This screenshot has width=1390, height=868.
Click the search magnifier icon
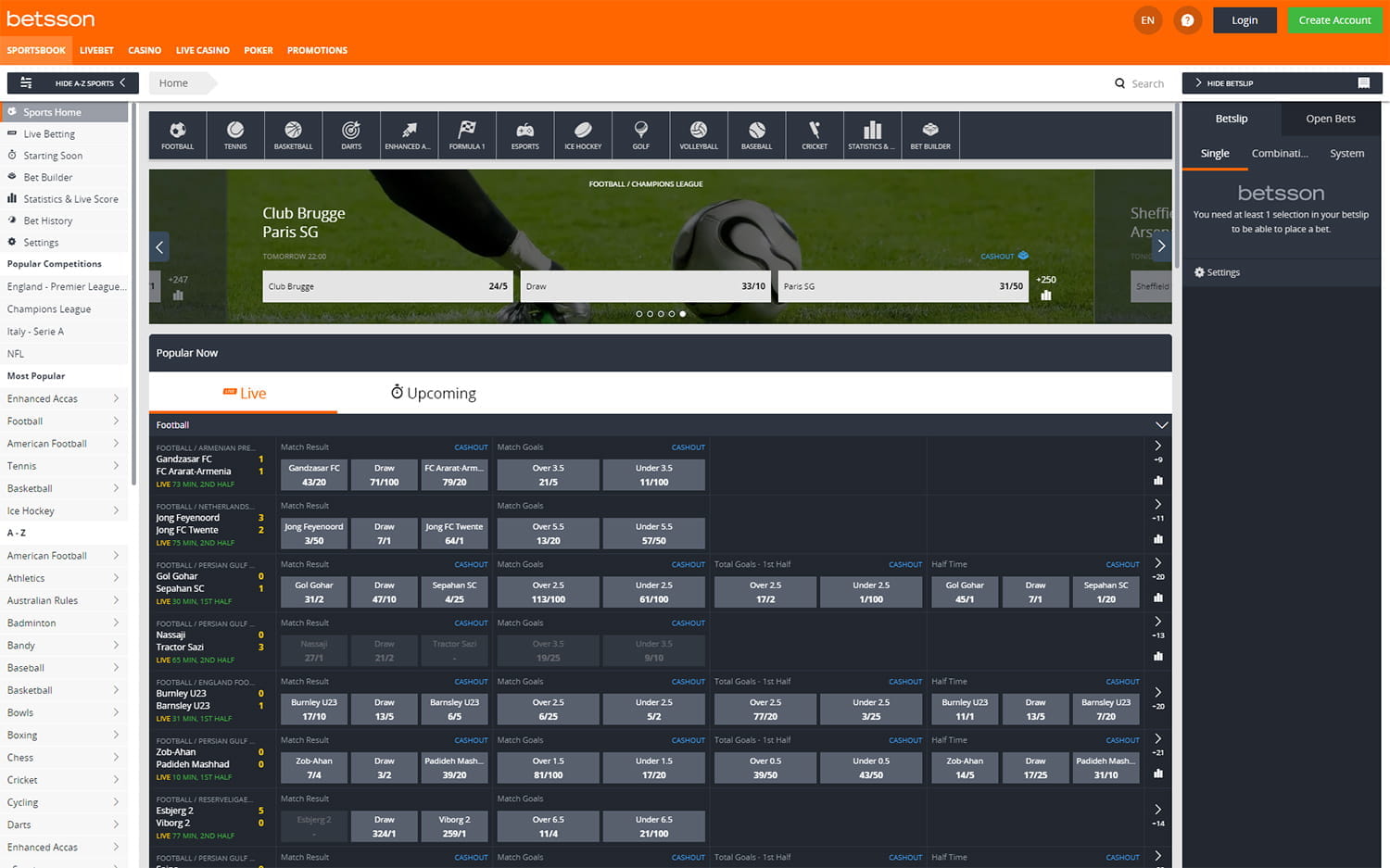1119,83
